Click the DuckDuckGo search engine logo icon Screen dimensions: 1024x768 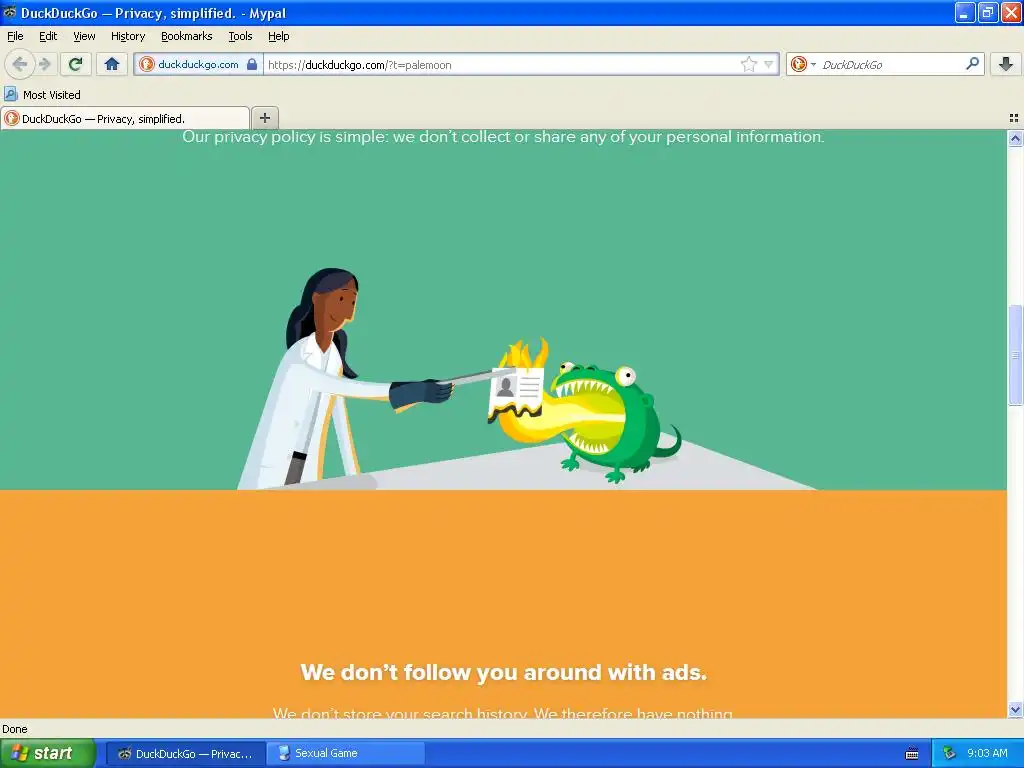798,64
